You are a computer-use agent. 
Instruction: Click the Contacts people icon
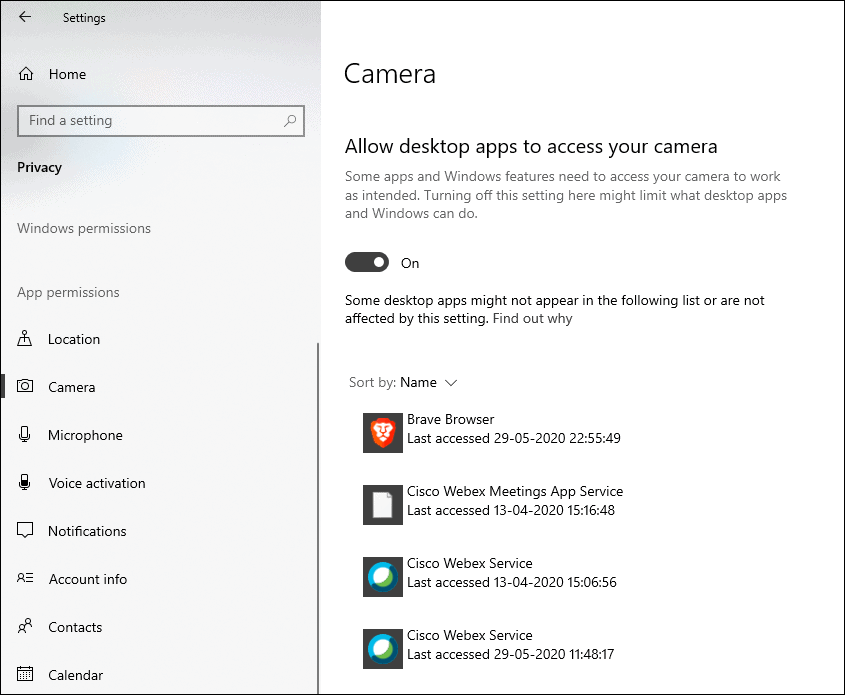tap(25, 626)
